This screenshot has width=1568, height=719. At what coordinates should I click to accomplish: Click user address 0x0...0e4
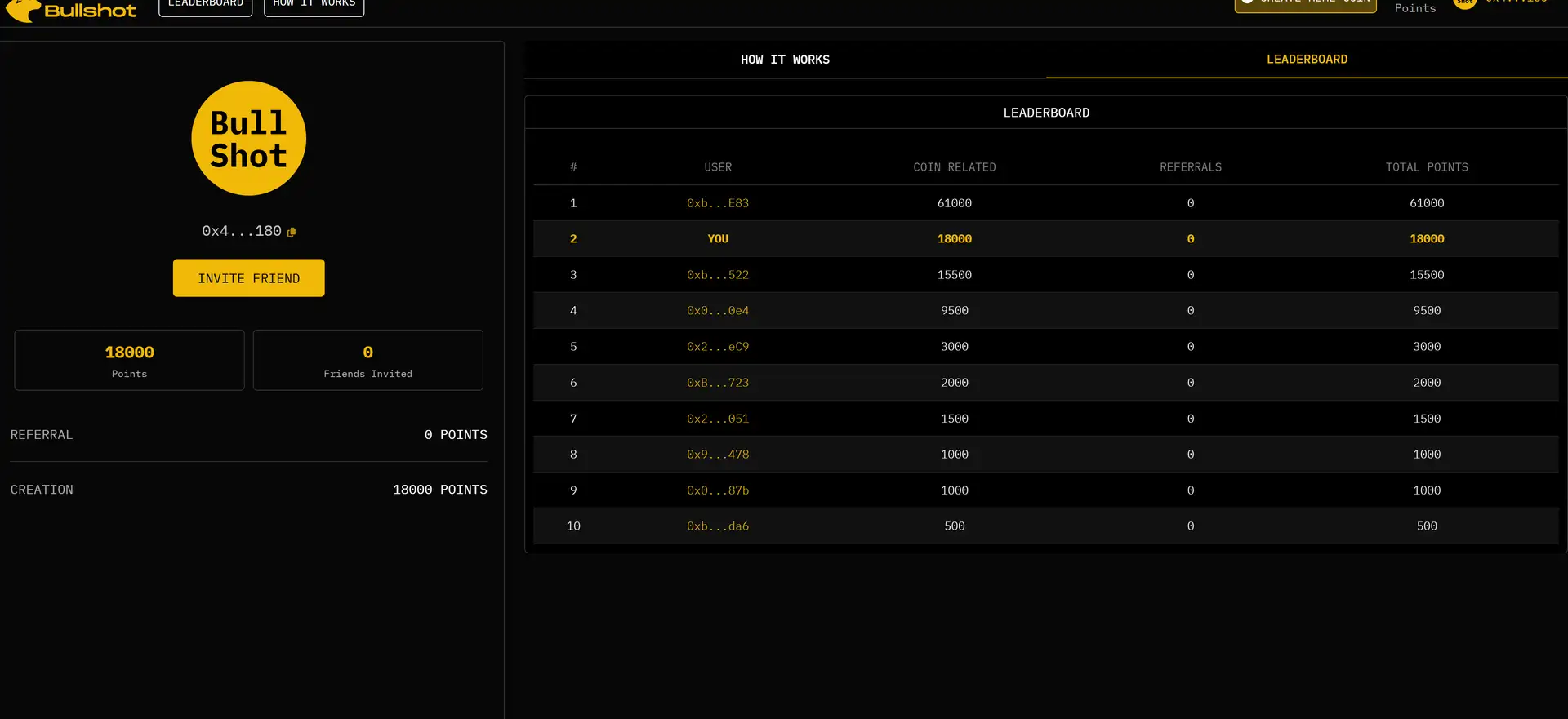(x=717, y=311)
